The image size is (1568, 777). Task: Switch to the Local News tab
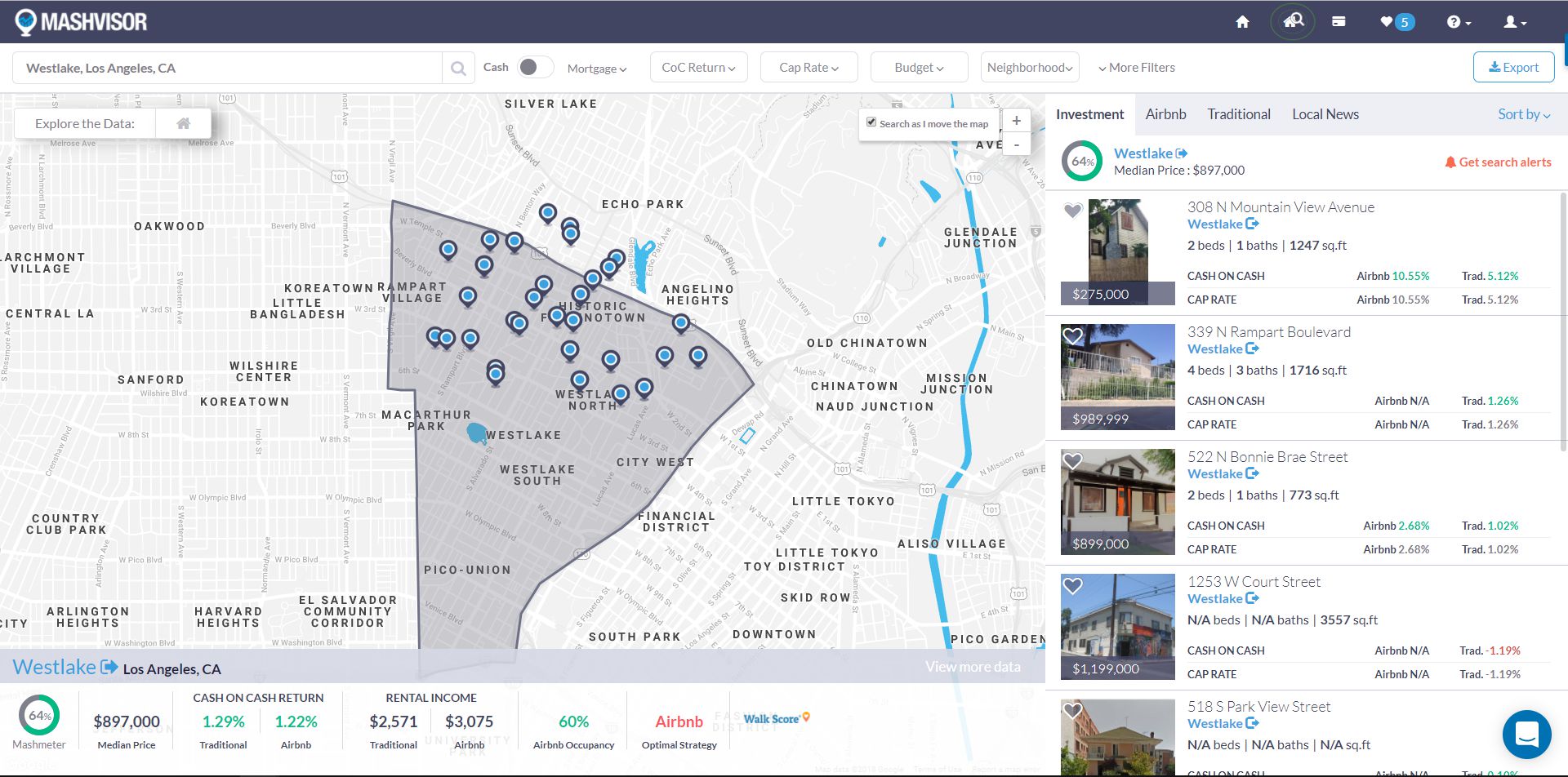click(1325, 115)
